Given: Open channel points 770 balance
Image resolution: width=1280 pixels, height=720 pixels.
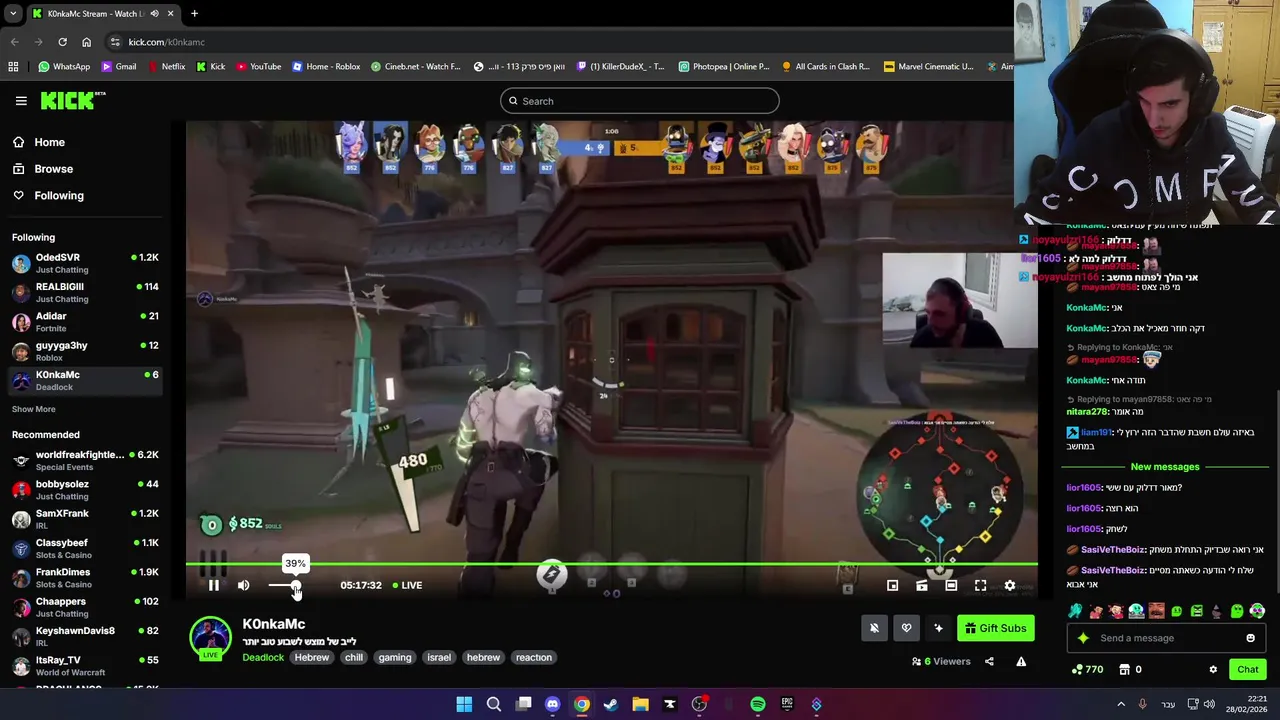Looking at the screenshot, I should [x=1087, y=670].
